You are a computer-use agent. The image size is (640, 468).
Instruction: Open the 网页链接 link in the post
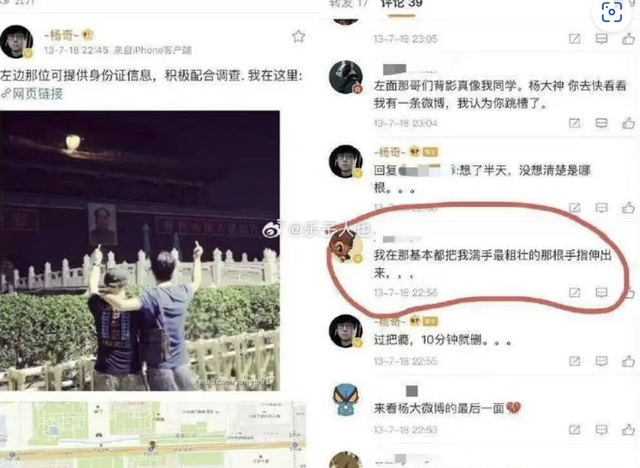tap(32, 94)
